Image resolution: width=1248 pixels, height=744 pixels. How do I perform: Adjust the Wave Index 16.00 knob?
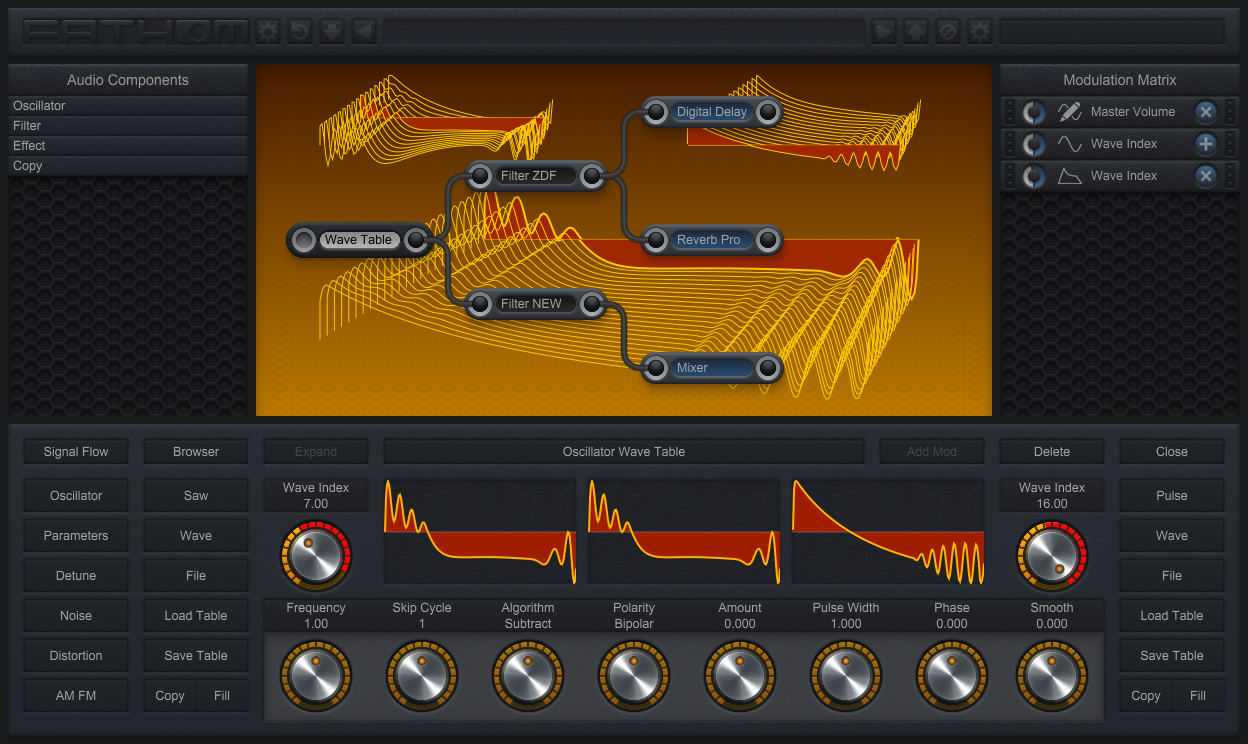[1052, 554]
